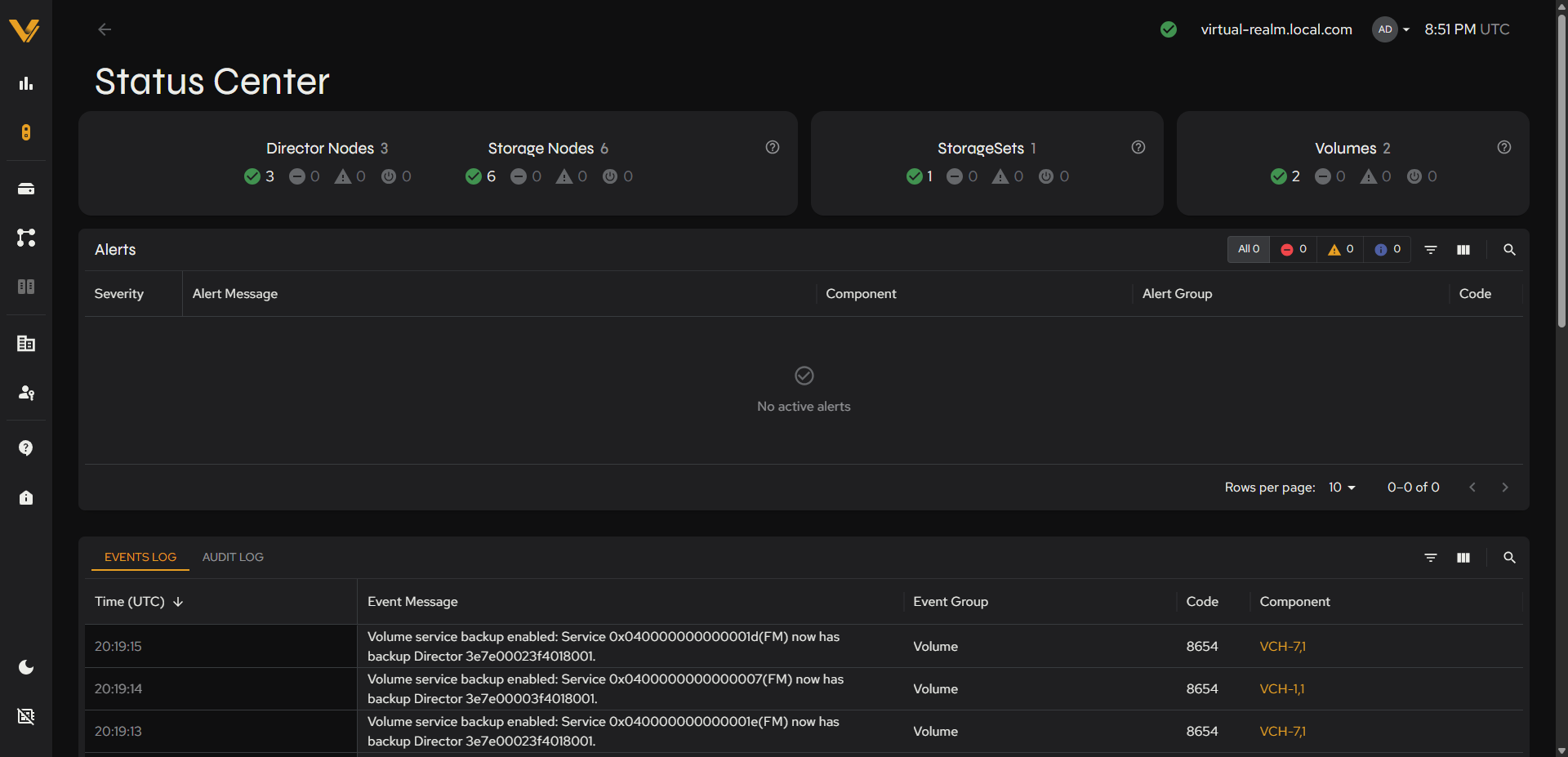Open the VCH-1,1 component link
The width and height of the screenshot is (1568, 757).
point(1281,689)
